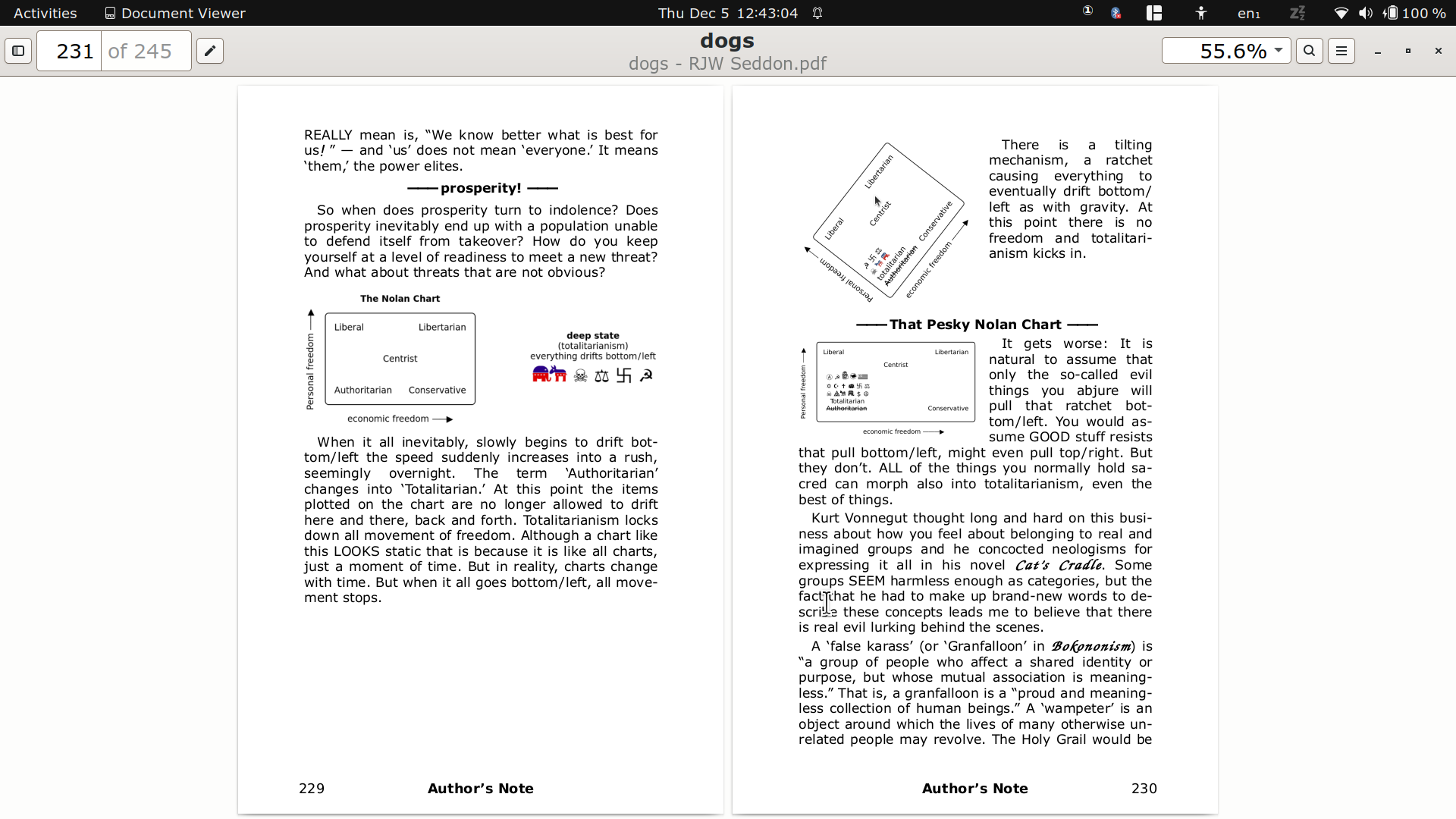Click the tilted Nolan Chart image
Screen dimensions: 1456x819
(887, 221)
